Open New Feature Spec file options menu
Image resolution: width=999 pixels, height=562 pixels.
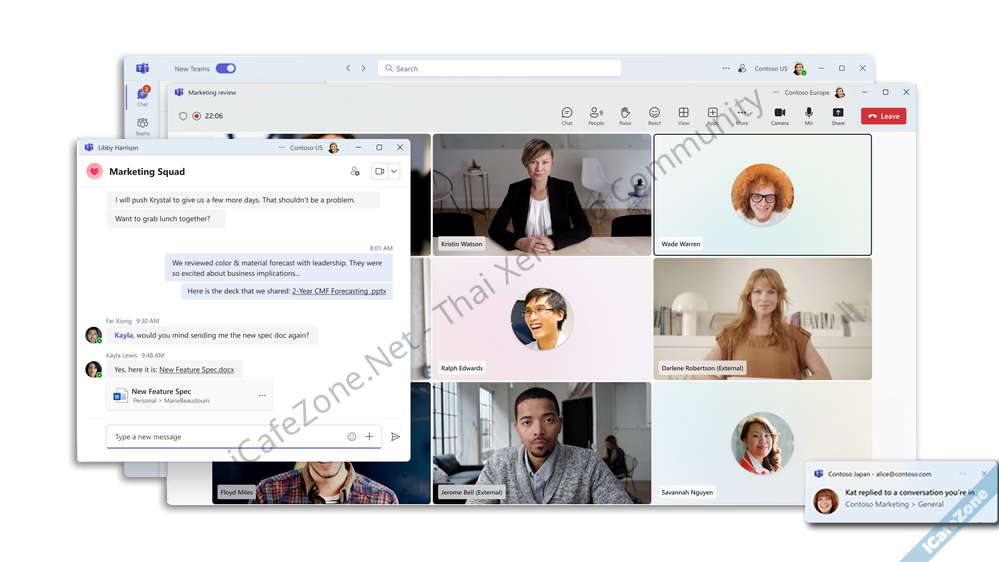tap(262, 396)
